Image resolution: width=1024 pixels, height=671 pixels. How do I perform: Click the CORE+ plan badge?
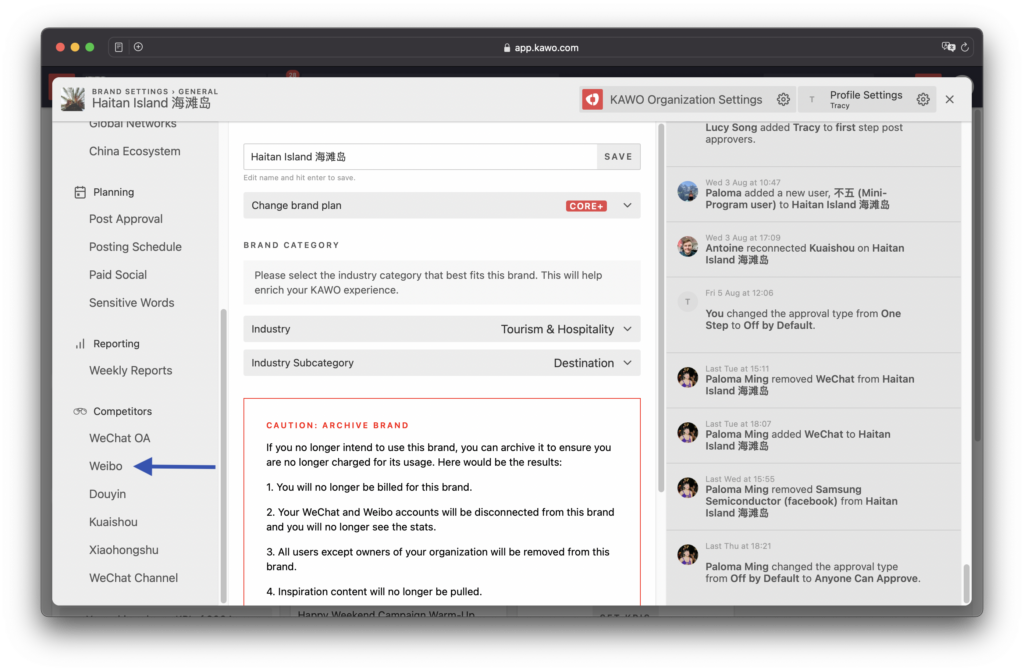586,206
